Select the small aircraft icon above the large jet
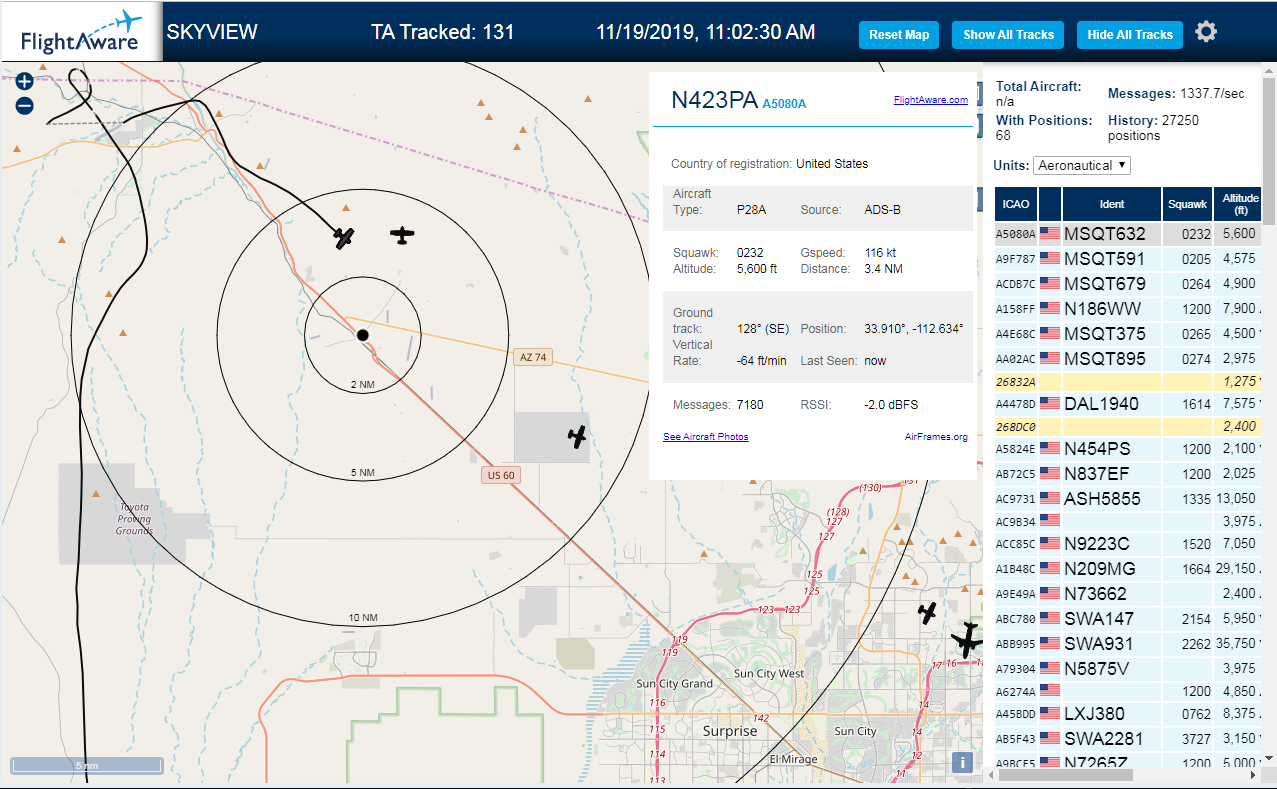 point(928,612)
